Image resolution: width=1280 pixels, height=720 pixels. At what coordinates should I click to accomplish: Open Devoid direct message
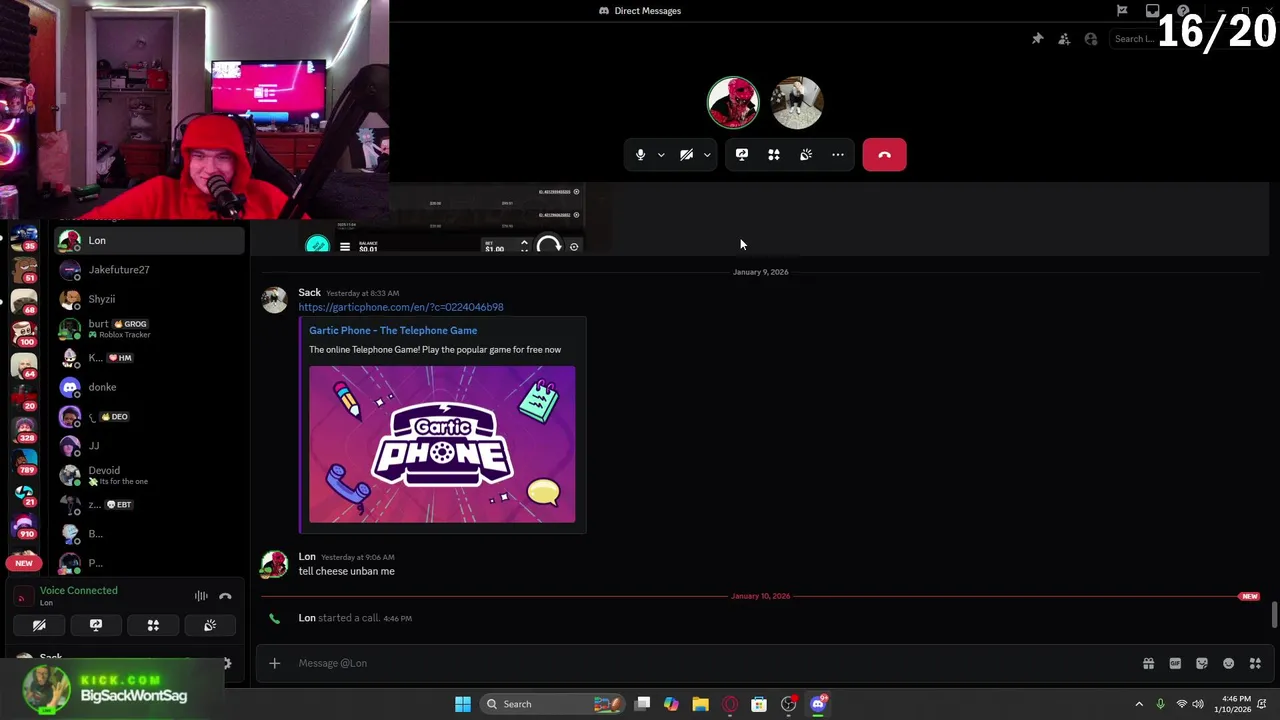(149, 475)
